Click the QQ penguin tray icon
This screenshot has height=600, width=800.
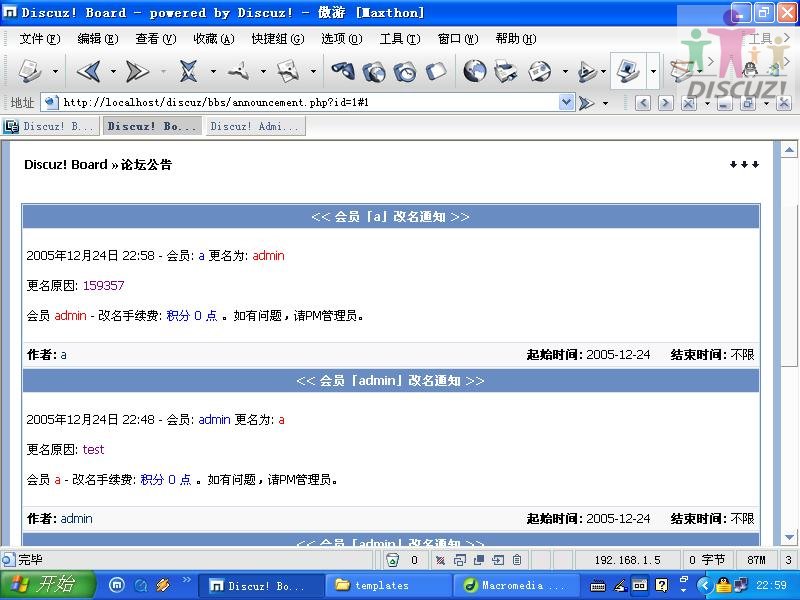click(x=723, y=585)
